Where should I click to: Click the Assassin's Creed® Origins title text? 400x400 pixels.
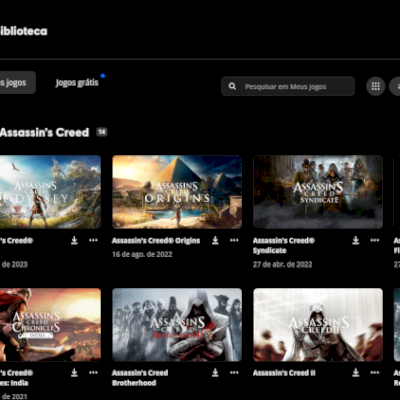(156, 241)
